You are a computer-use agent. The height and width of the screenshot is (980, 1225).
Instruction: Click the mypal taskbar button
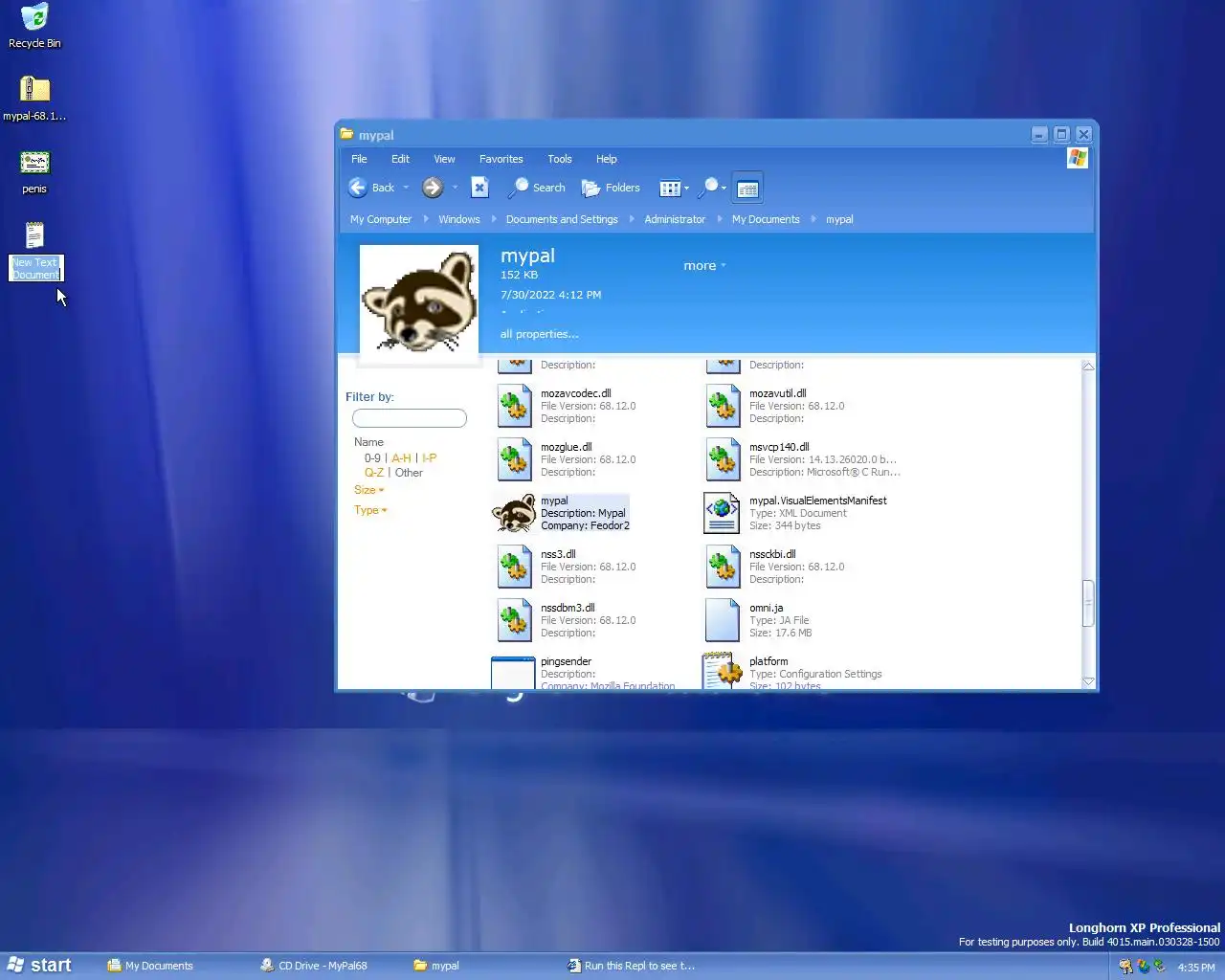point(436,966)
